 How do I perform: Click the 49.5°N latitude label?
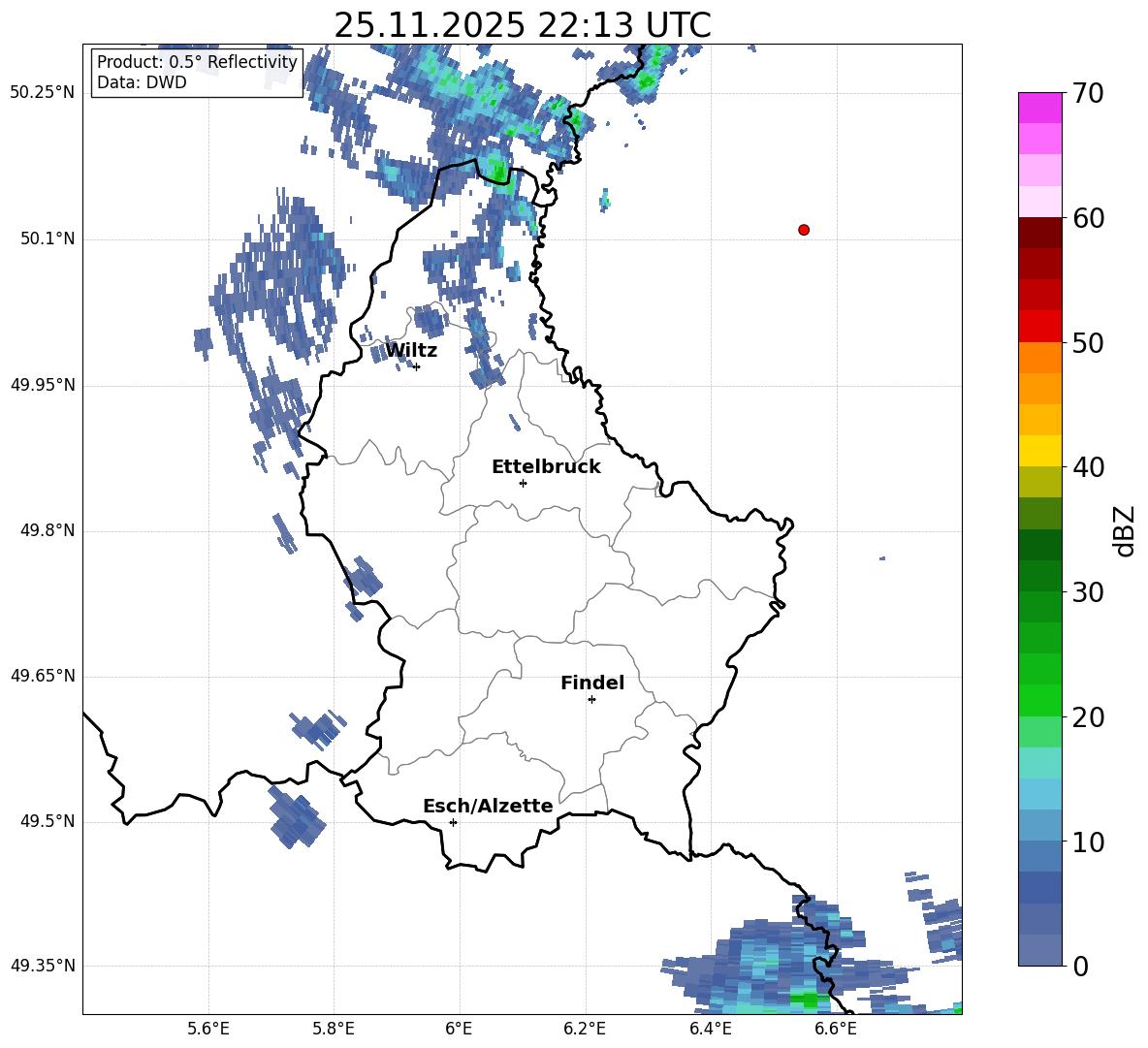[x=48, y=822]
